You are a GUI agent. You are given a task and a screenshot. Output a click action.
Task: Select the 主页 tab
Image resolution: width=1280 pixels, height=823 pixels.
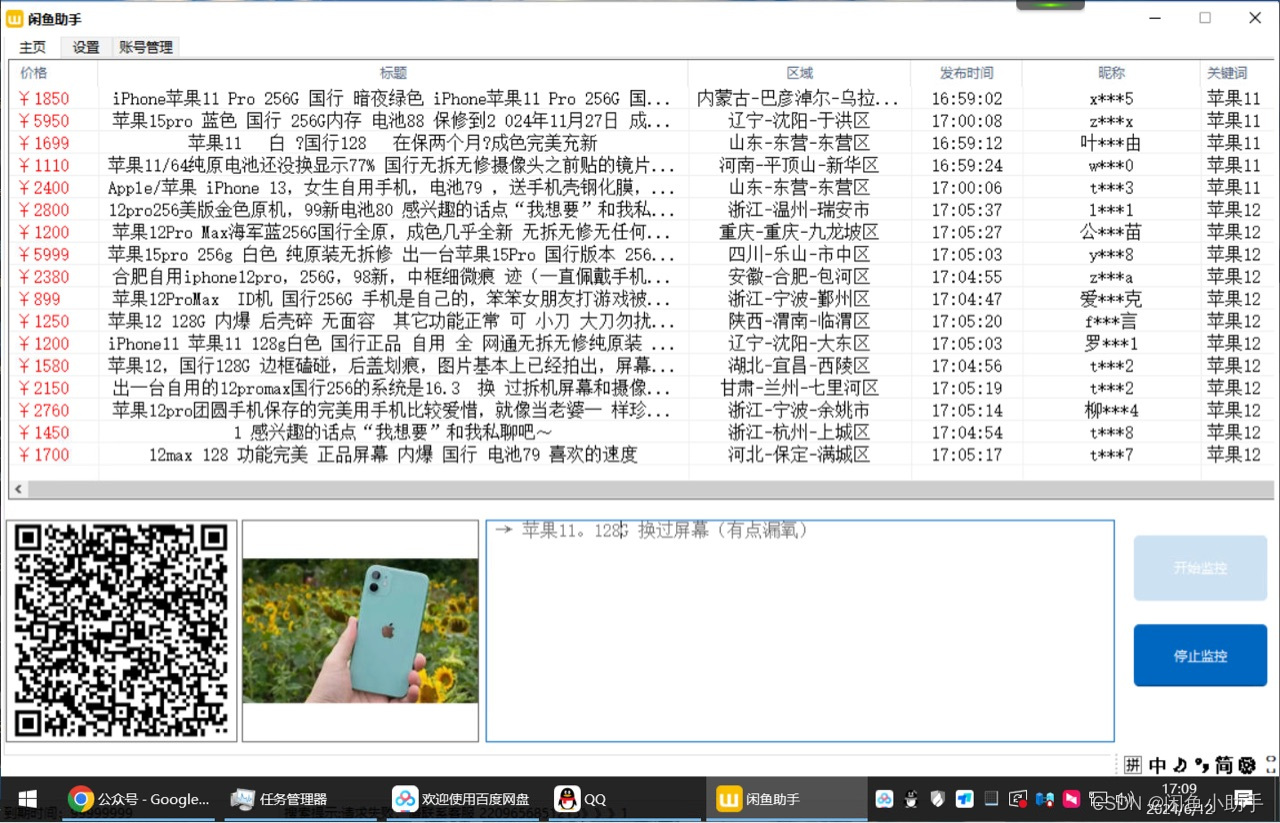[x=33, y=47]
